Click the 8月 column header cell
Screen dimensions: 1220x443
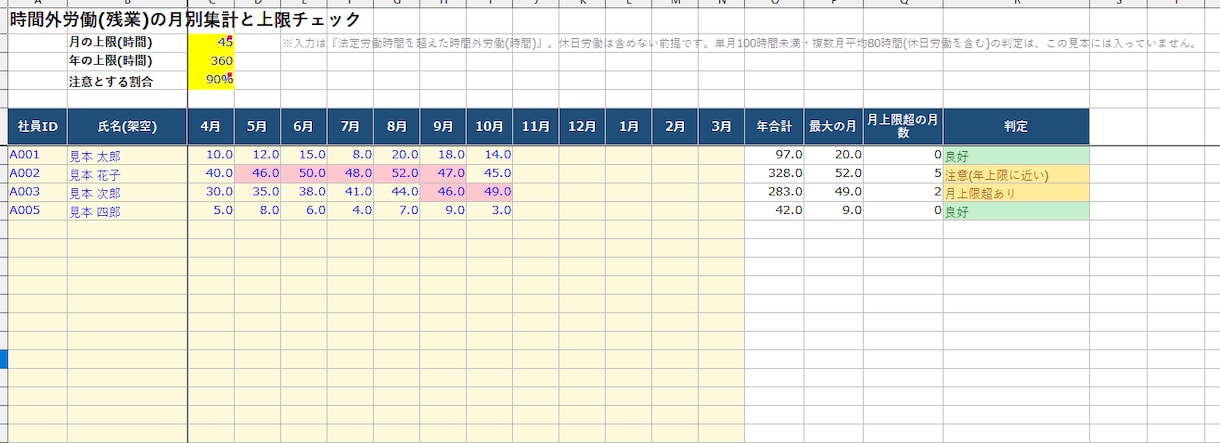click(397, 127)
